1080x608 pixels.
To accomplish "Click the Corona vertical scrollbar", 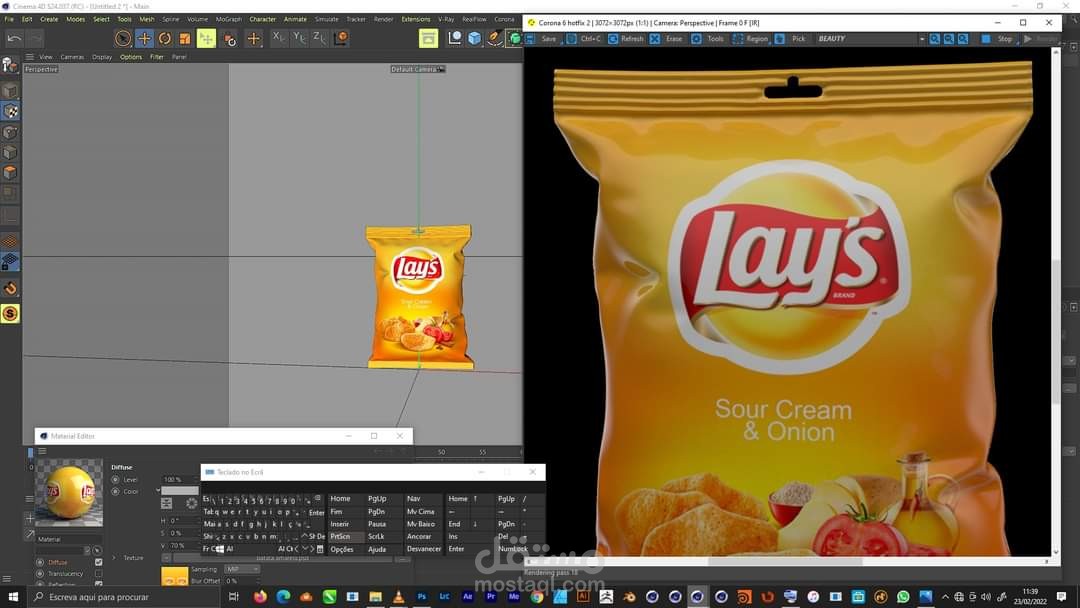I will [x=1056, y=331].
